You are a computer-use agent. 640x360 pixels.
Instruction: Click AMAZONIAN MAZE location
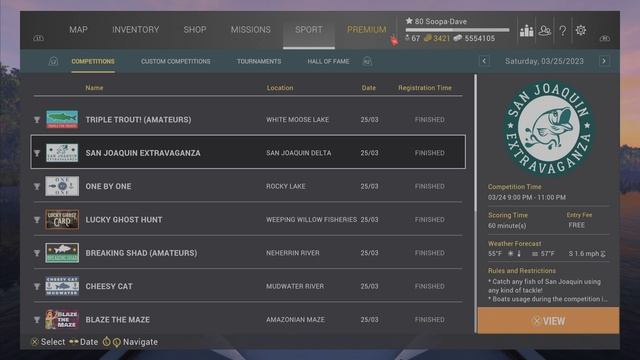[x=296, y=320]
